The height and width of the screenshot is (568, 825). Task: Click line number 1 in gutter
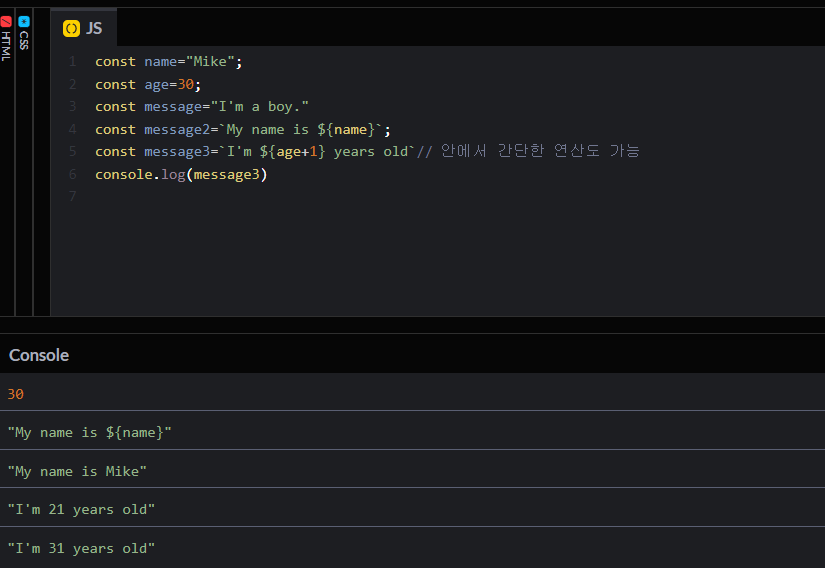point(73,62)
